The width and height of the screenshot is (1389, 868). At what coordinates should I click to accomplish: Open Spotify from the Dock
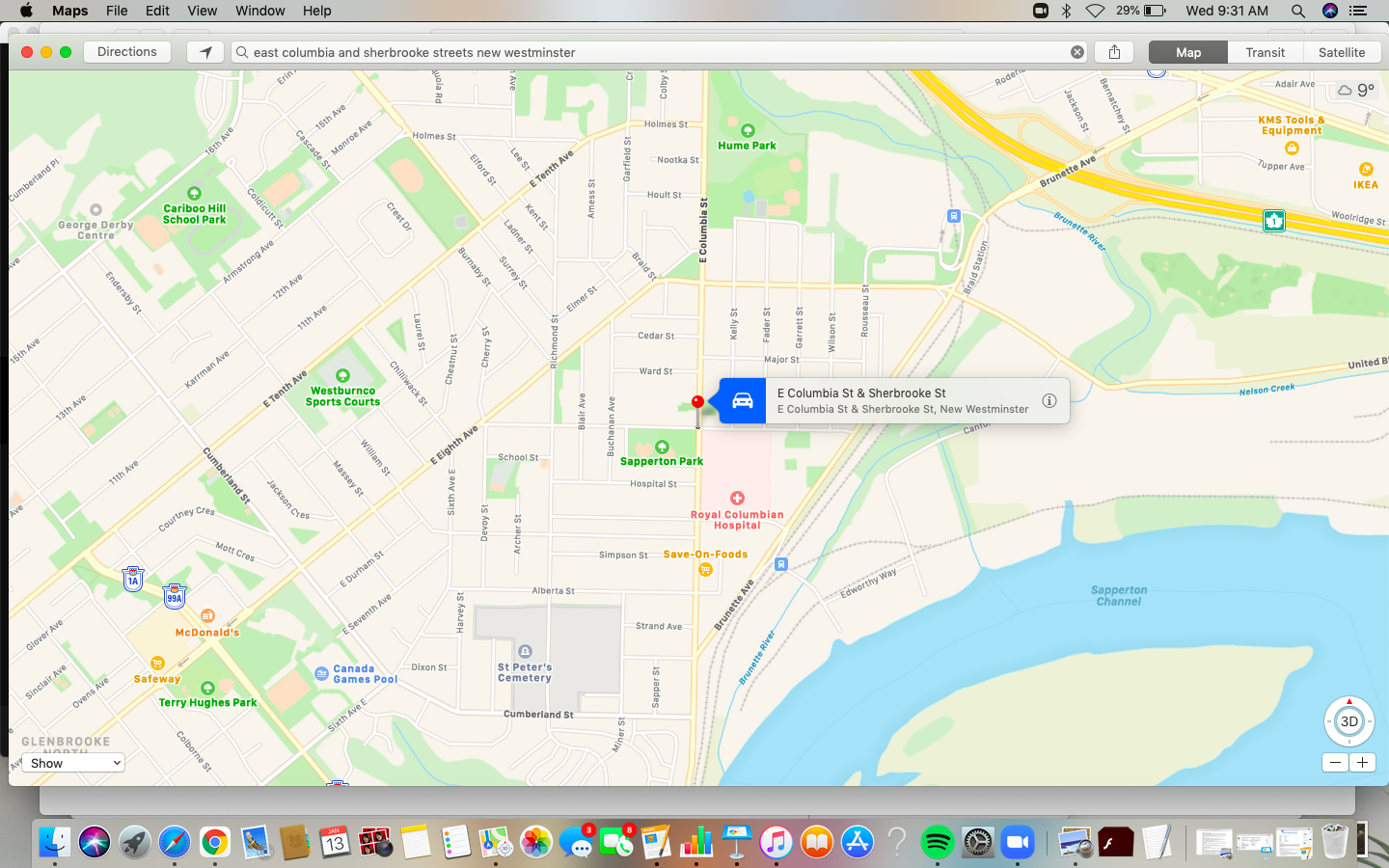point(937,842)
